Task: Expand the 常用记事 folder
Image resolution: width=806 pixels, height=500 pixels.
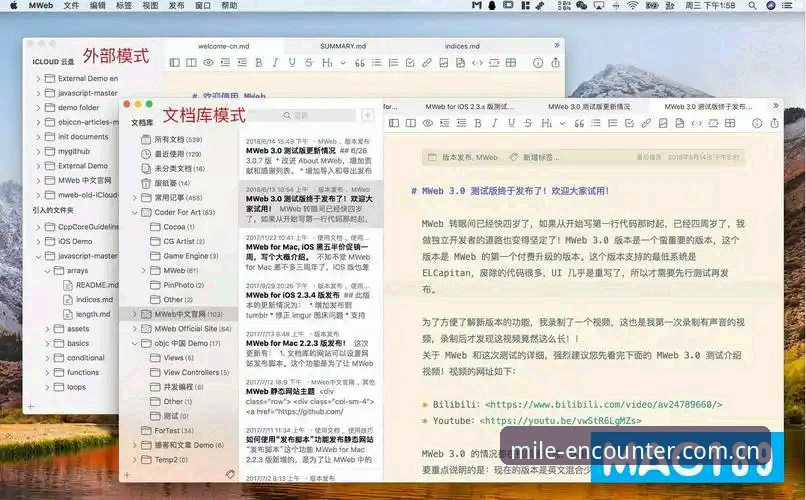Action: 135,198
